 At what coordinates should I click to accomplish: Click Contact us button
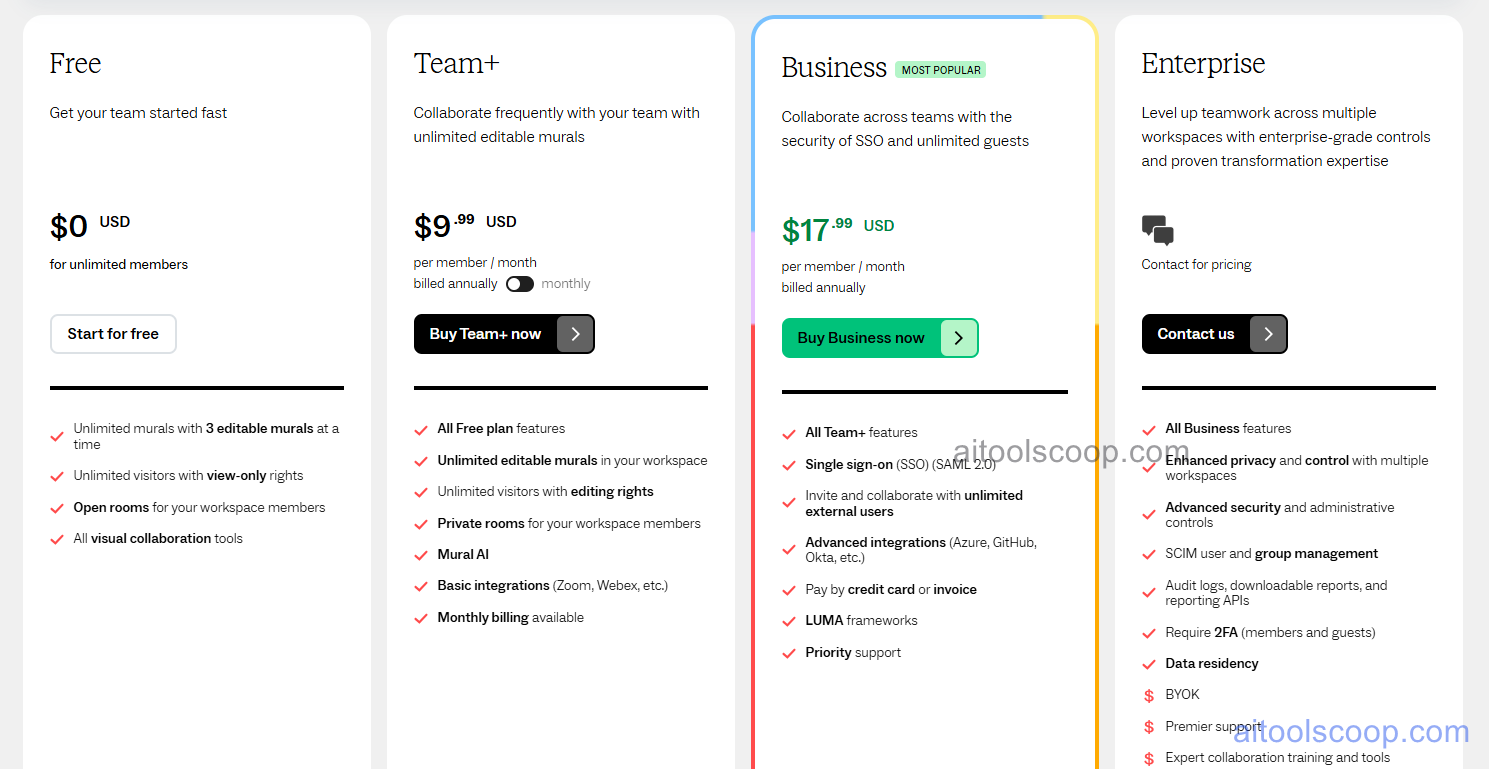[x=1214, y=334]
